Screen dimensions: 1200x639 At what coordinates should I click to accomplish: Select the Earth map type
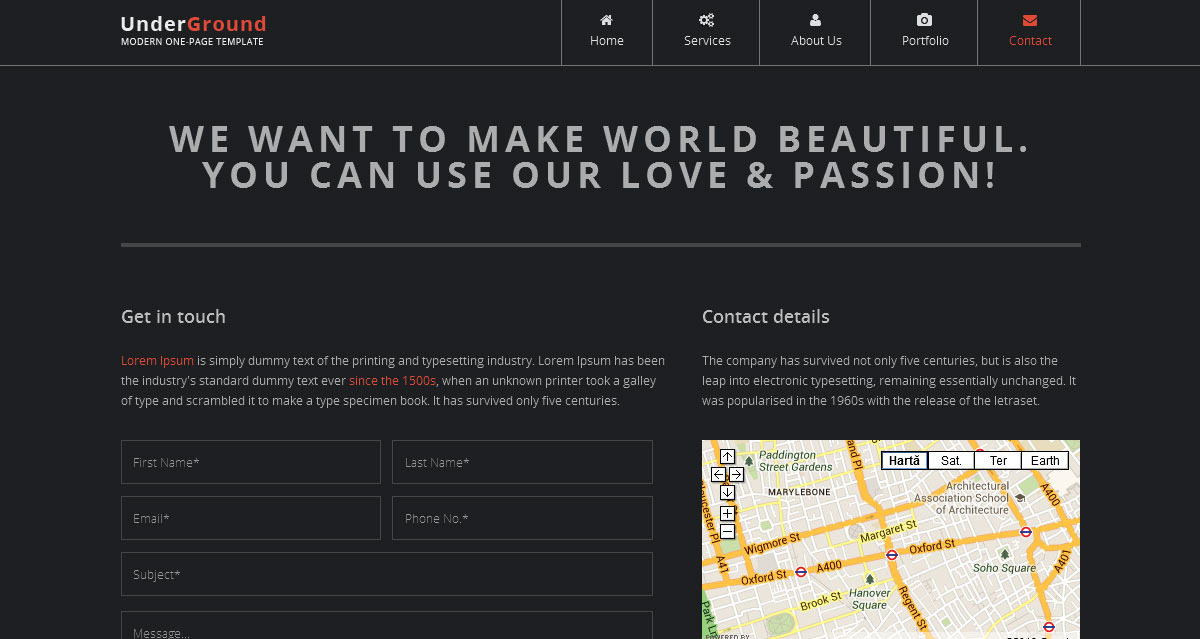coord(1045,461)
